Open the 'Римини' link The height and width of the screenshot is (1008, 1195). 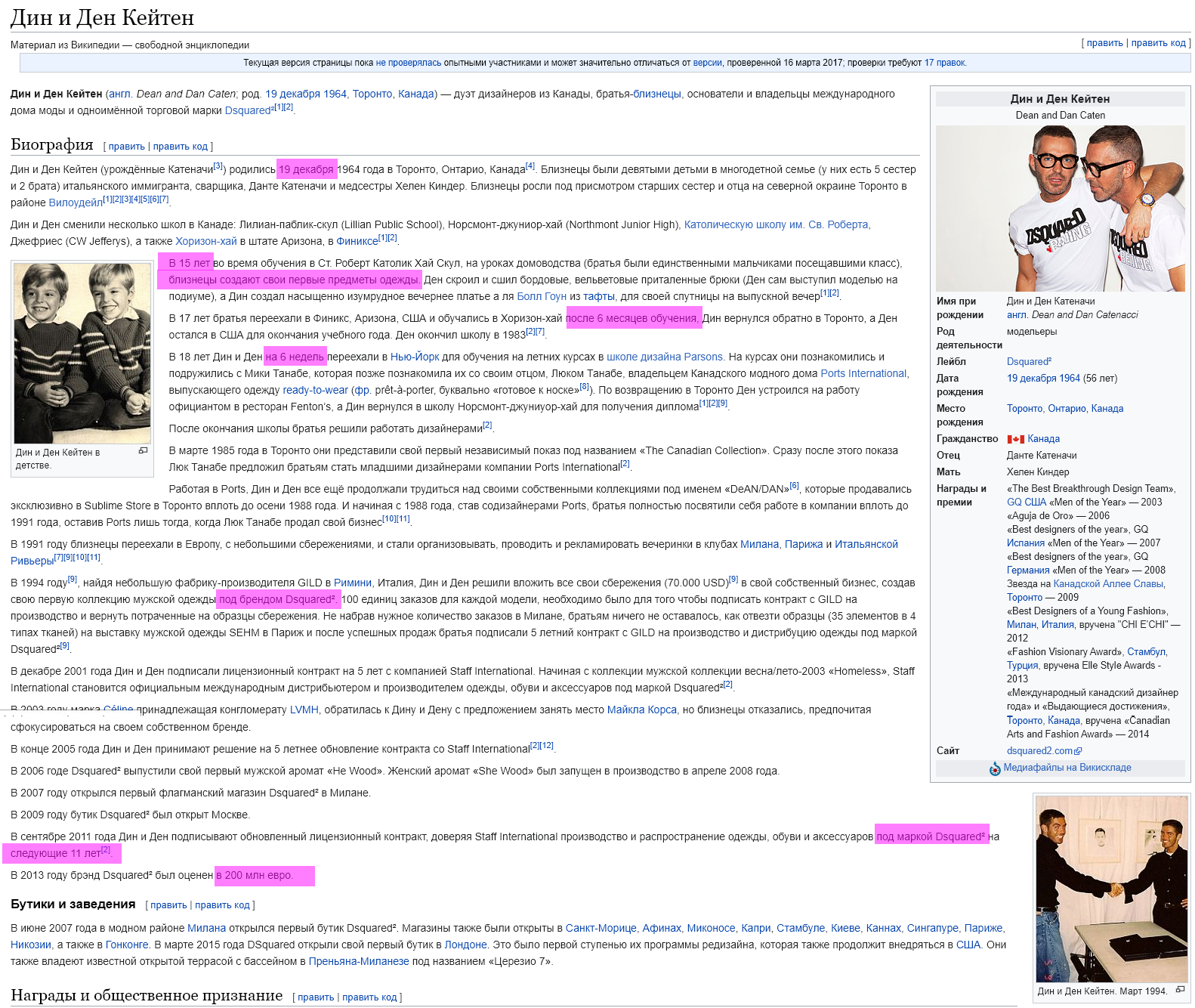point(353,583)
